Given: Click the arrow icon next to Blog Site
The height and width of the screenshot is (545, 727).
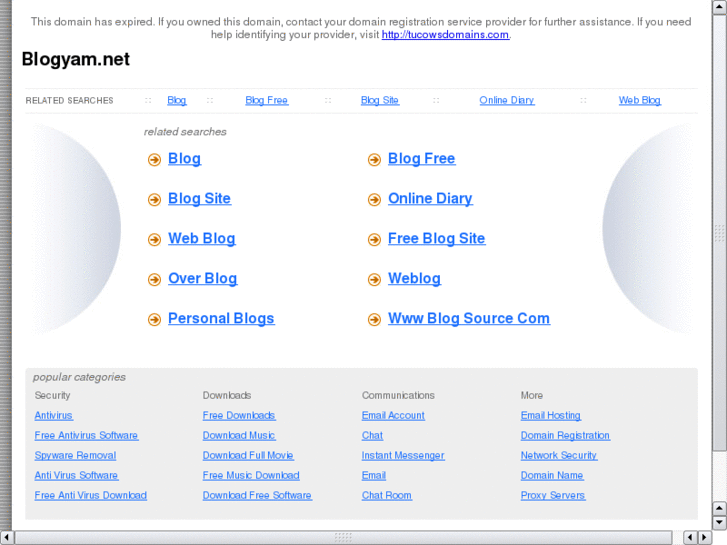Looking at the screenshot, I should tap(154, 200).
